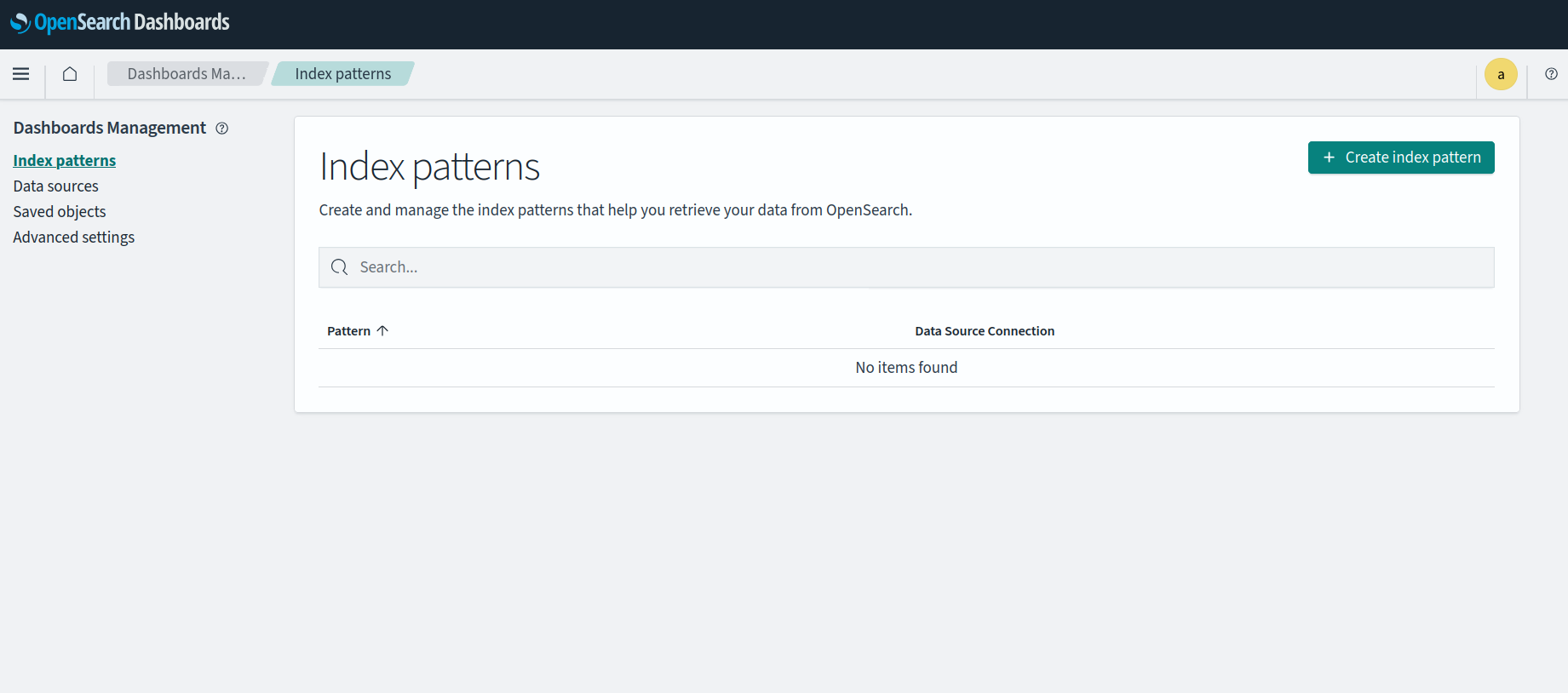1568x693 pixels.
Task: Sort table by Pattern column header
Action: (349, 331)
